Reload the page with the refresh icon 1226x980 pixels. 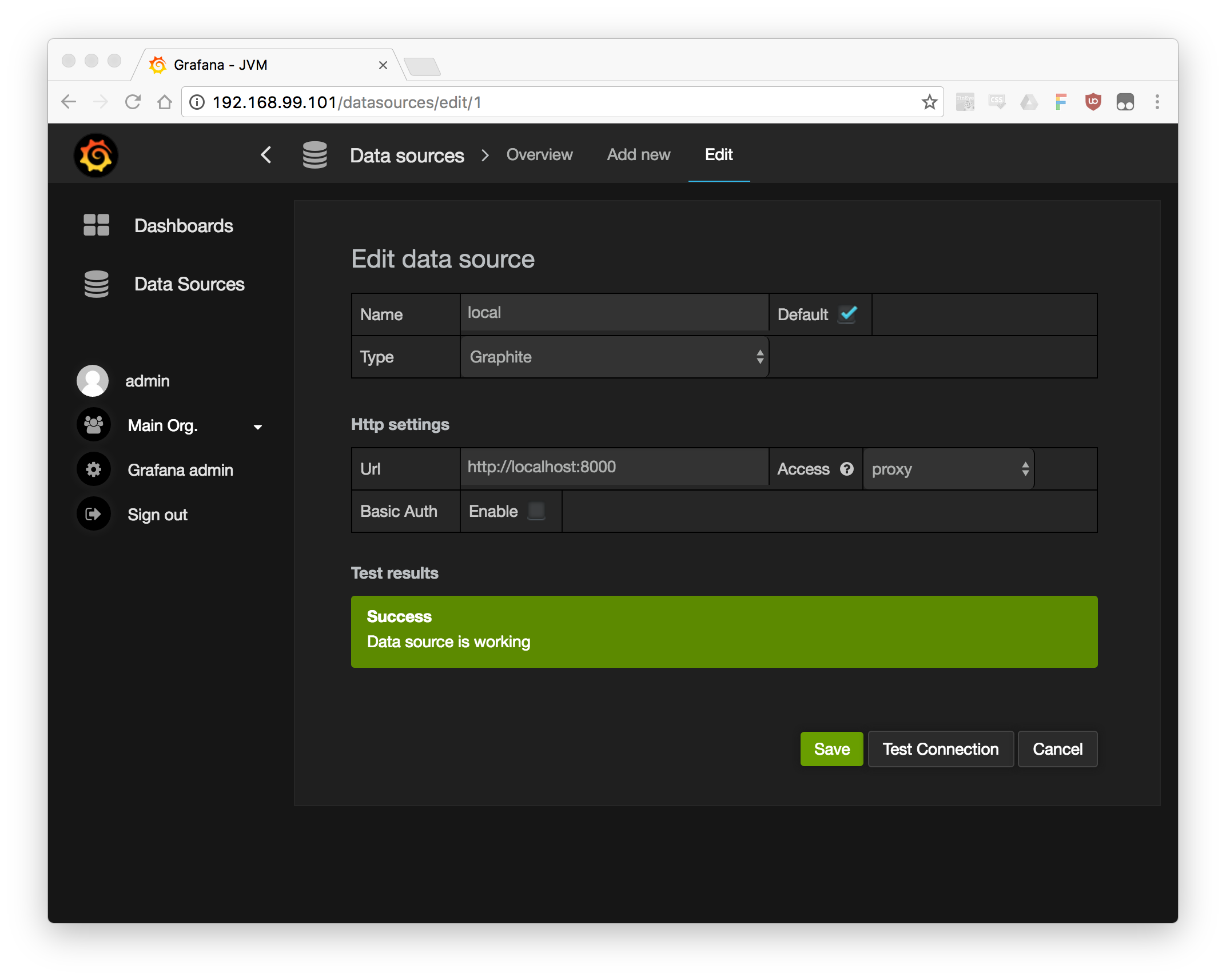point(133,102)
